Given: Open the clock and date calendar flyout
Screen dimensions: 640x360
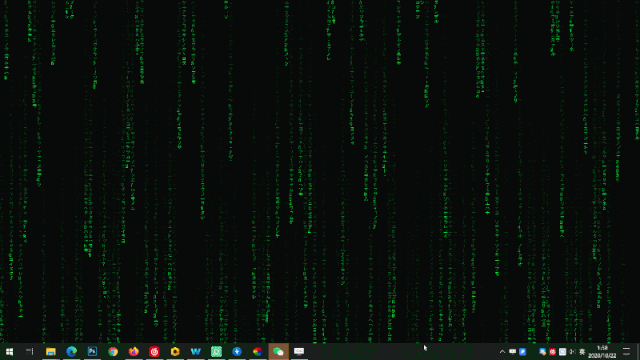Looking at the screenshot, I should coord(602,352).
